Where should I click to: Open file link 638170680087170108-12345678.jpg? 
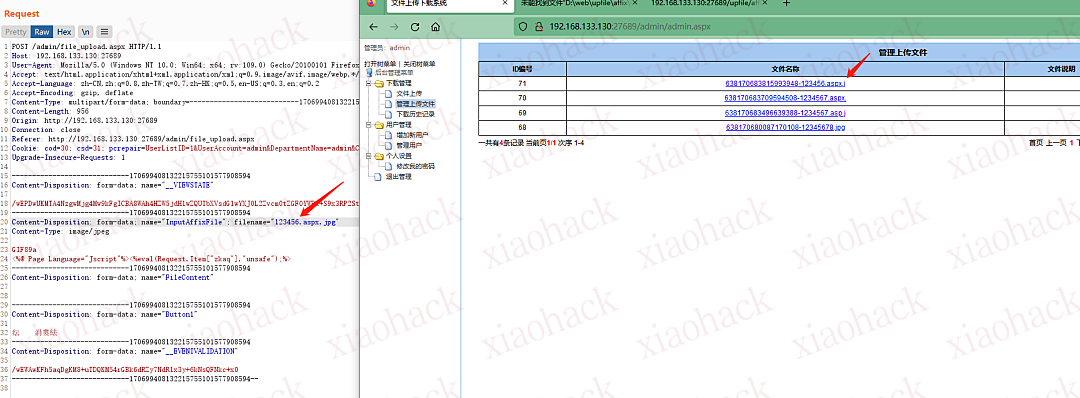[x=785, y=127]
